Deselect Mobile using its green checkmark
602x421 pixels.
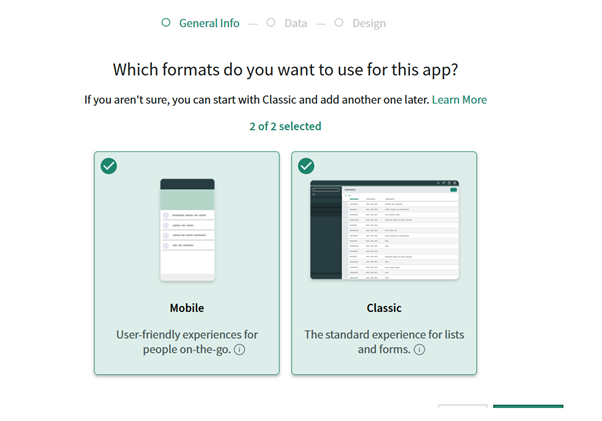click(x=109, y=166)
